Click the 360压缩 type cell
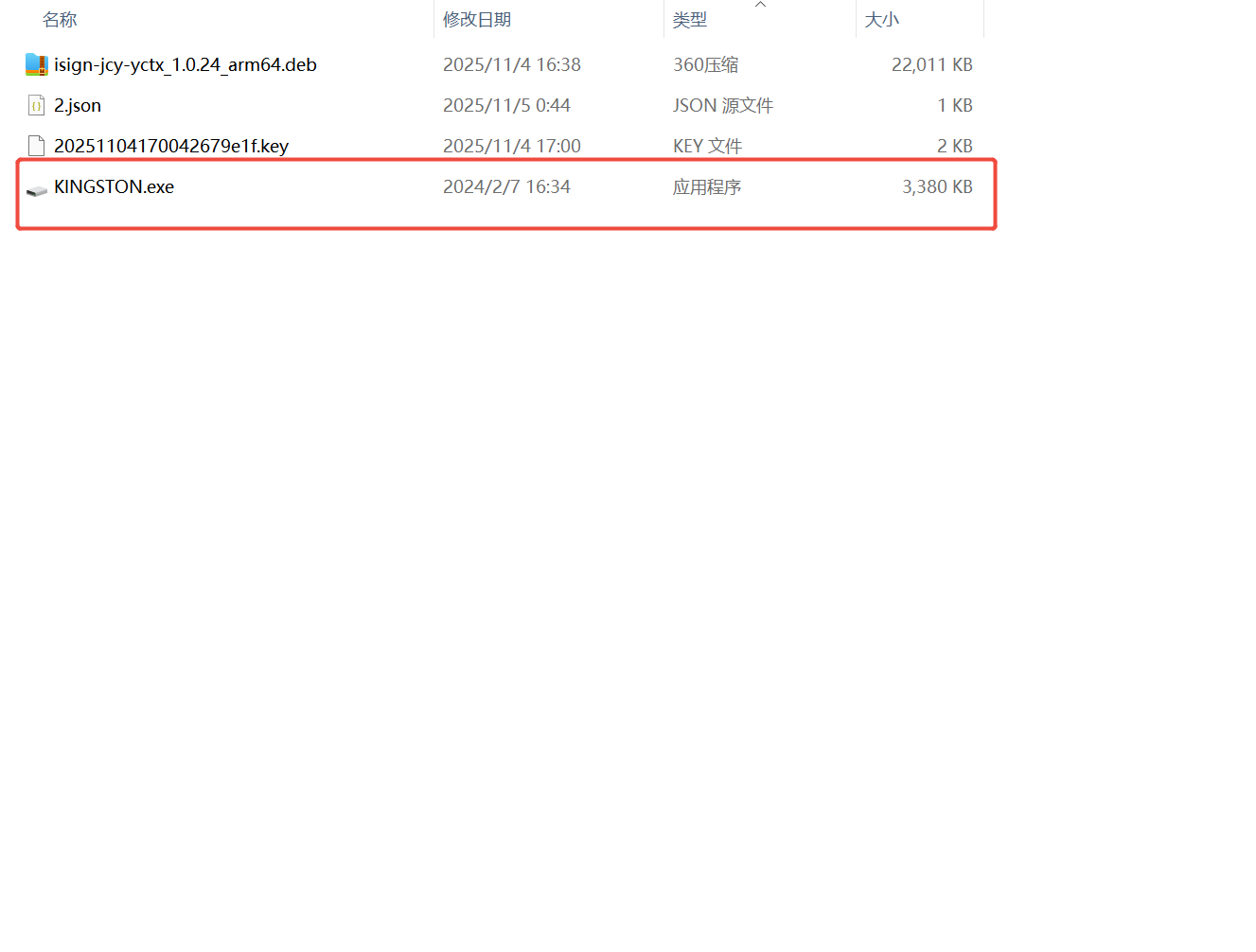Image resolution: width=1256 pixels, height=952 pixels. point(705,64)
